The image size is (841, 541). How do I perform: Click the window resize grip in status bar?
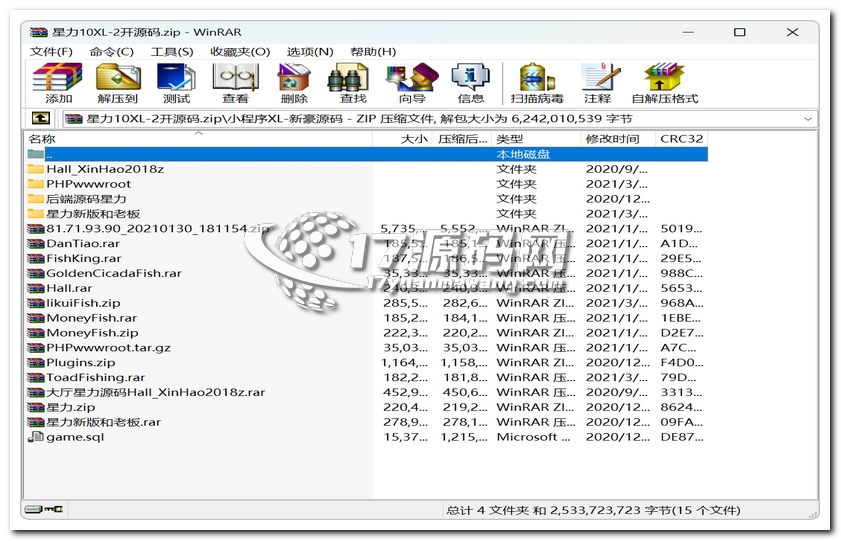812,514
